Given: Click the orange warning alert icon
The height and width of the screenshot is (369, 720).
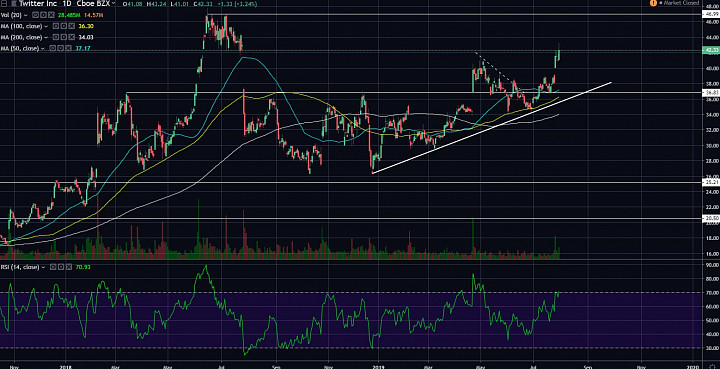Looking at the screenshot, I should 653,3.
